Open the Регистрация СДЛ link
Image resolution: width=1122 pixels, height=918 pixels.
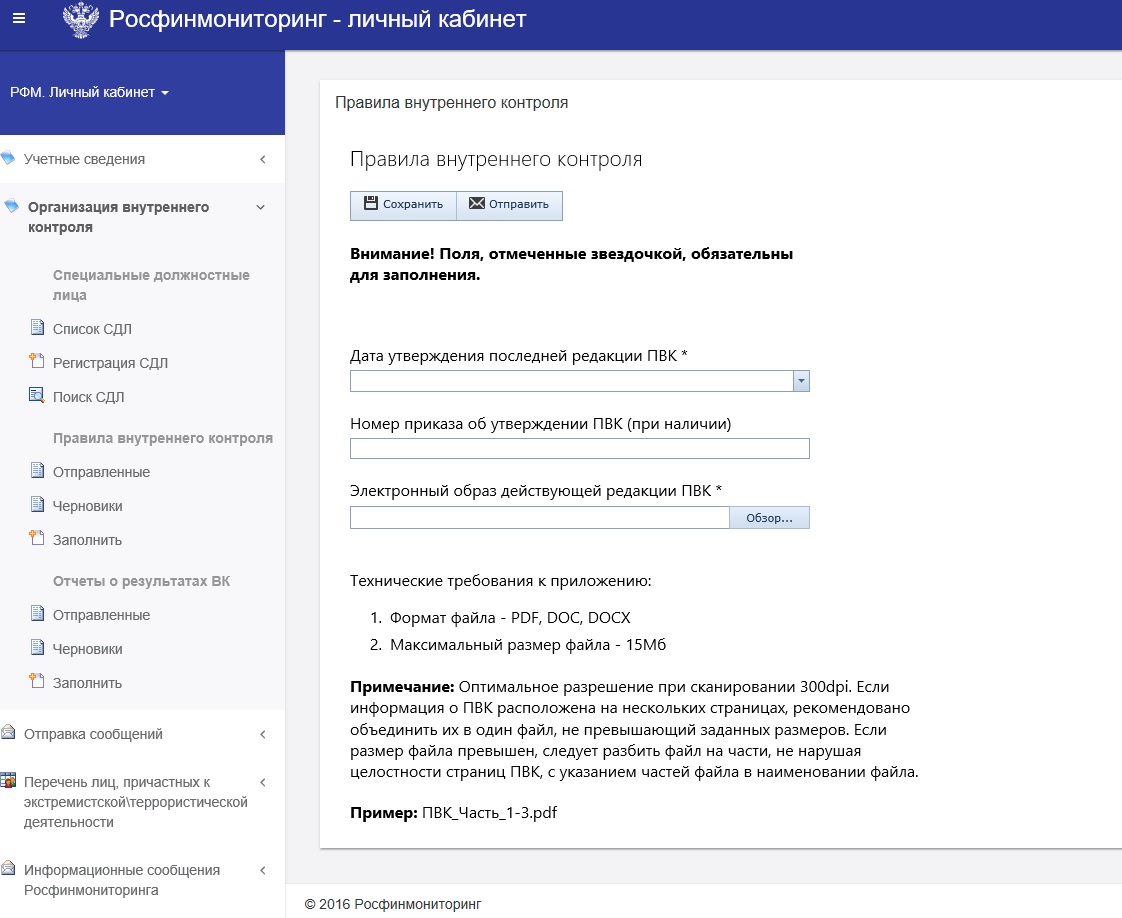pos(110,363)
